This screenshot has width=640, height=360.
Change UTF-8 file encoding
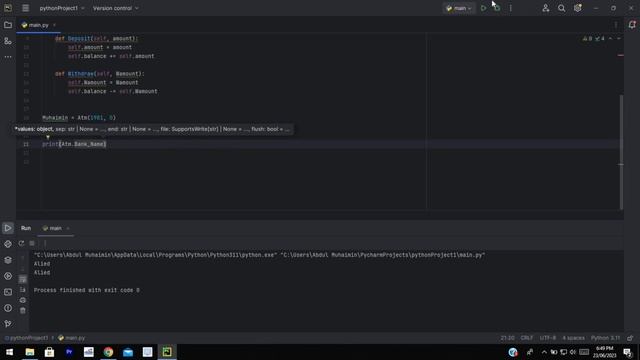click(548, 338)
